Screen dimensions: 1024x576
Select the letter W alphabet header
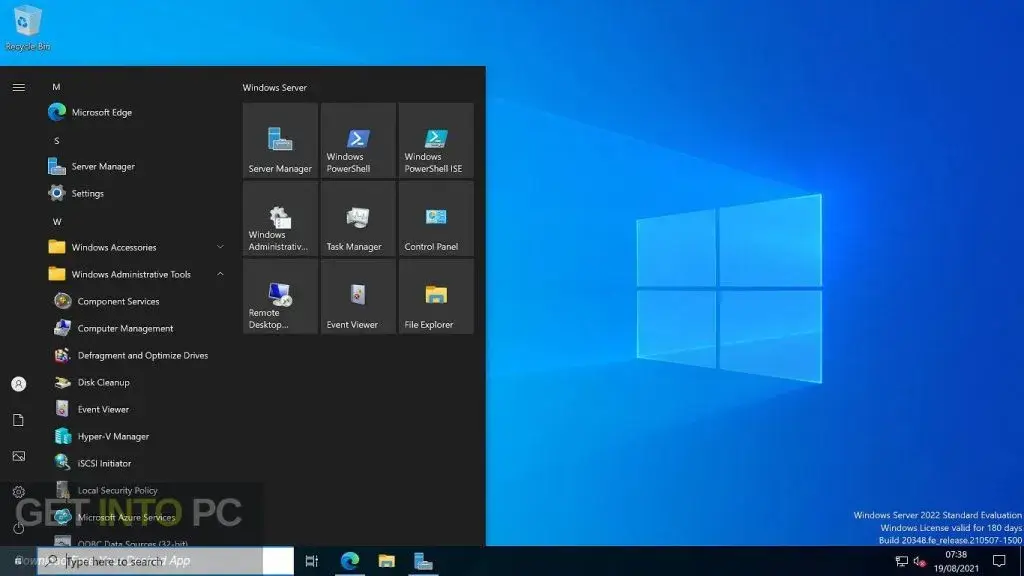click(x=56, y=220)
